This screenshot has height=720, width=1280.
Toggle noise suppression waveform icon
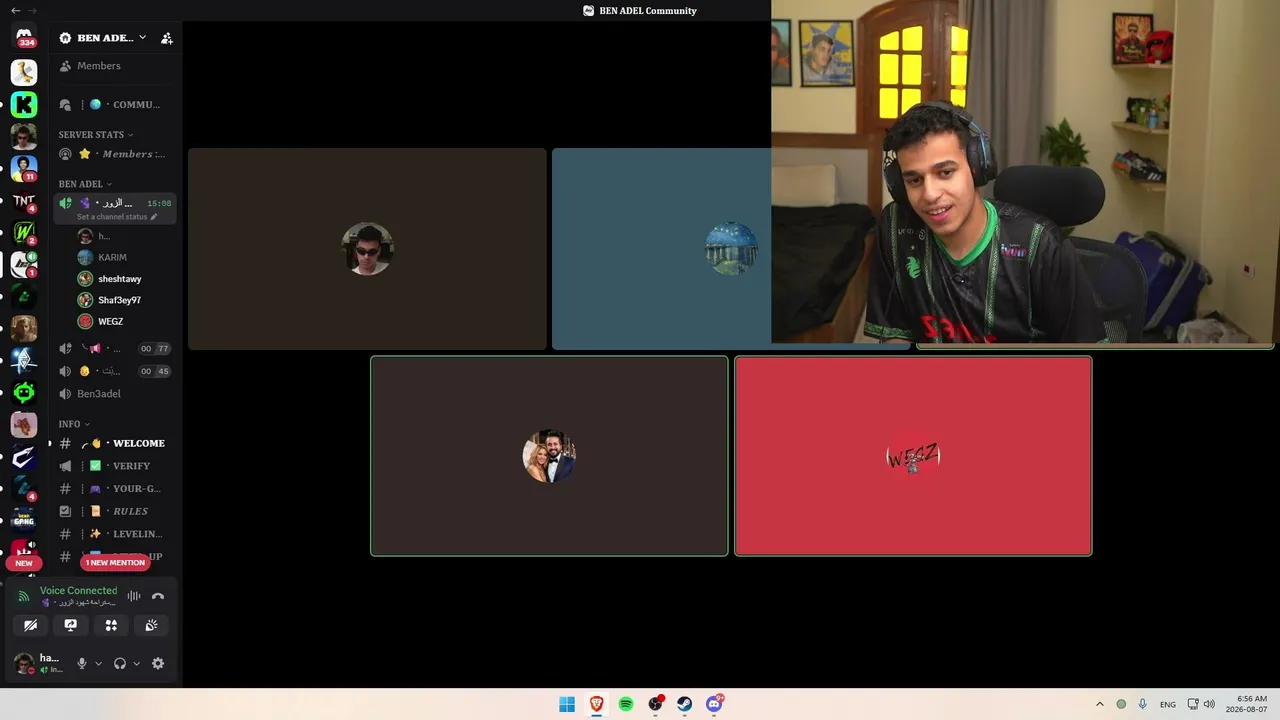click(134, 596)
